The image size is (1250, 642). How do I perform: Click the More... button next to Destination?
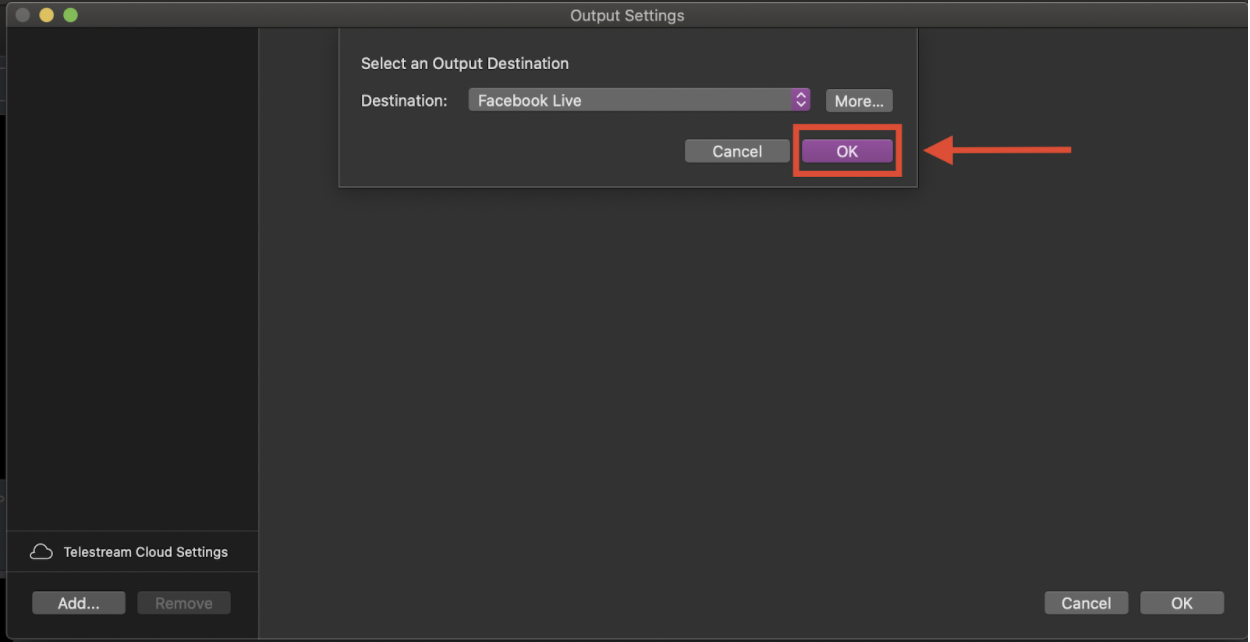point(859,101)
